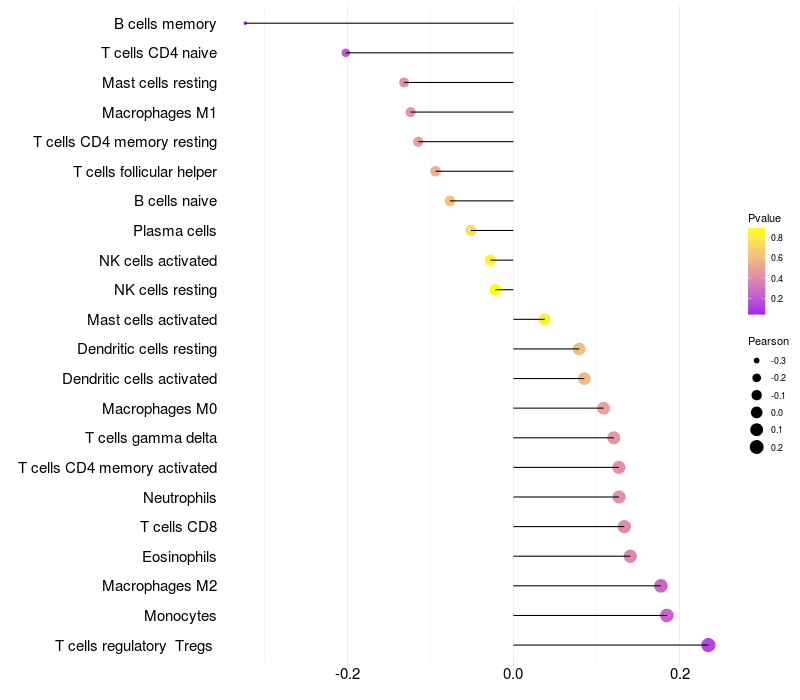
Task: Click the Pvalue color gradient bar
Action: [757, 271]
